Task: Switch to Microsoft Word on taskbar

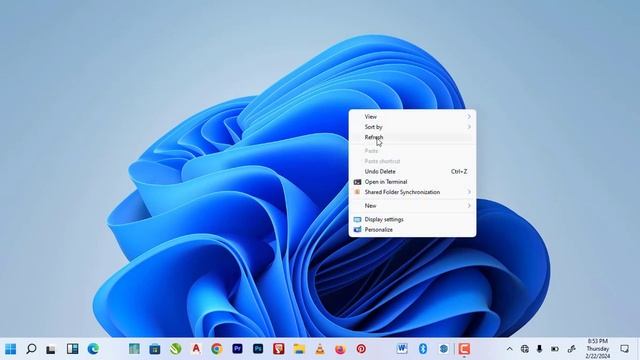Action: coord(402,349)
